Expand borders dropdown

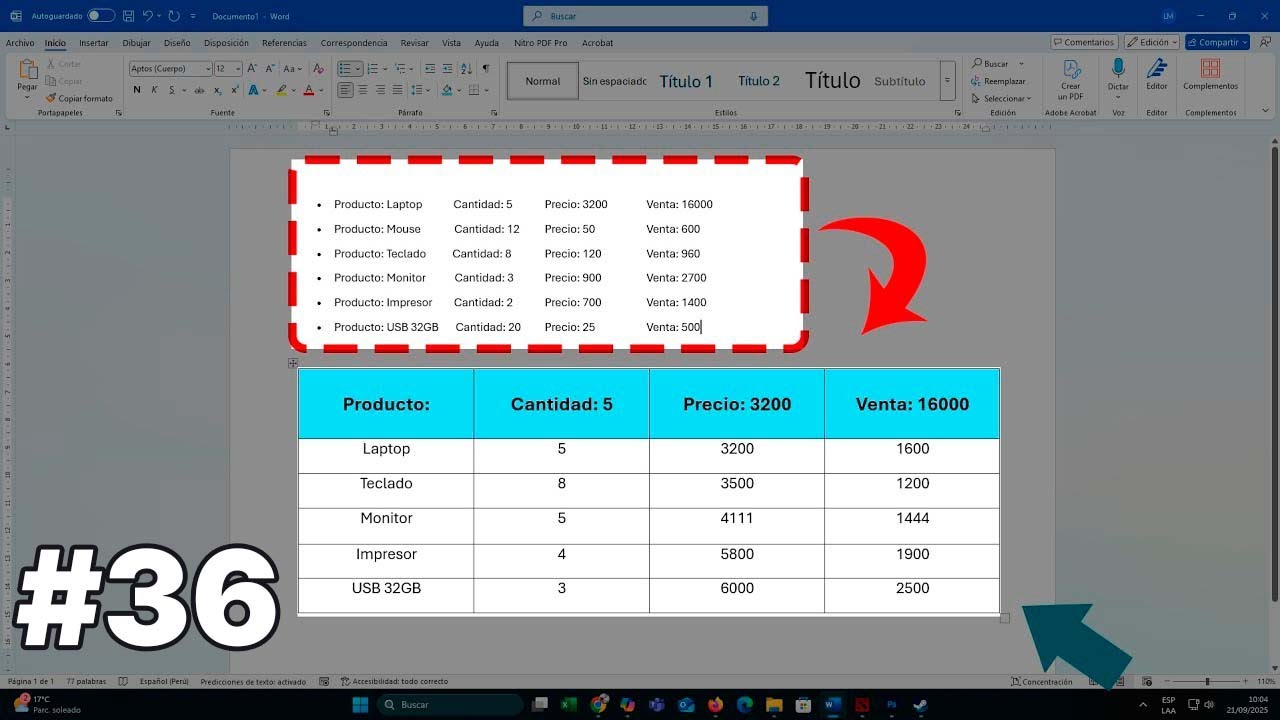[x=487, y=90]
